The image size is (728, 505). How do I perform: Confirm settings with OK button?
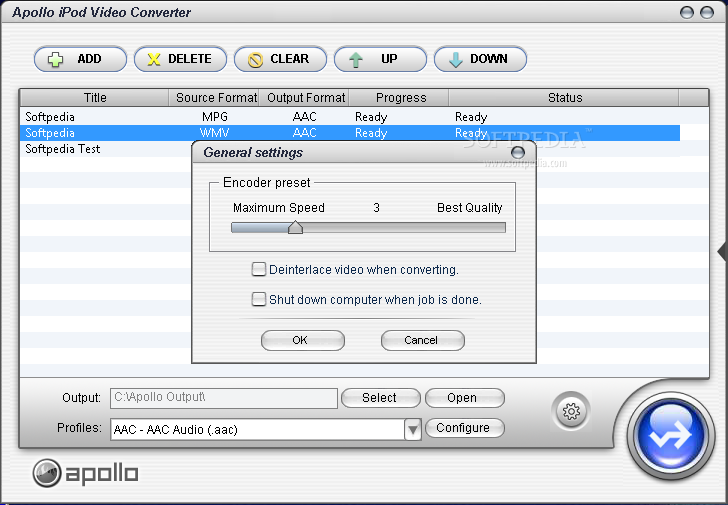point(303,340)
